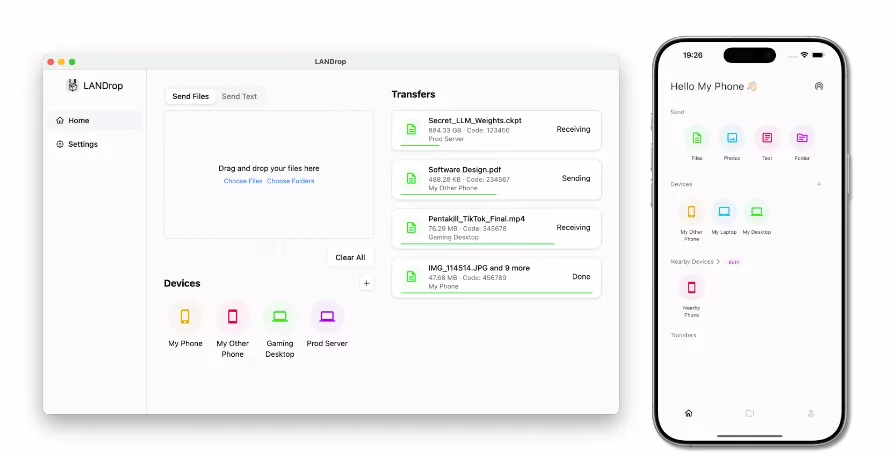
Task: Tap the Files send icon on phone
Action: [x=696, y=138]
